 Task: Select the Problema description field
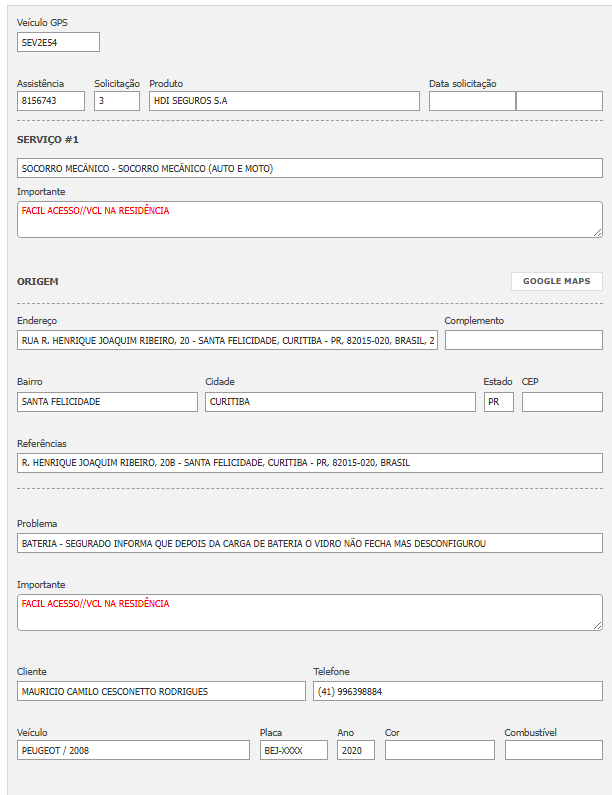pyautogui.click(x=310, y=543)
